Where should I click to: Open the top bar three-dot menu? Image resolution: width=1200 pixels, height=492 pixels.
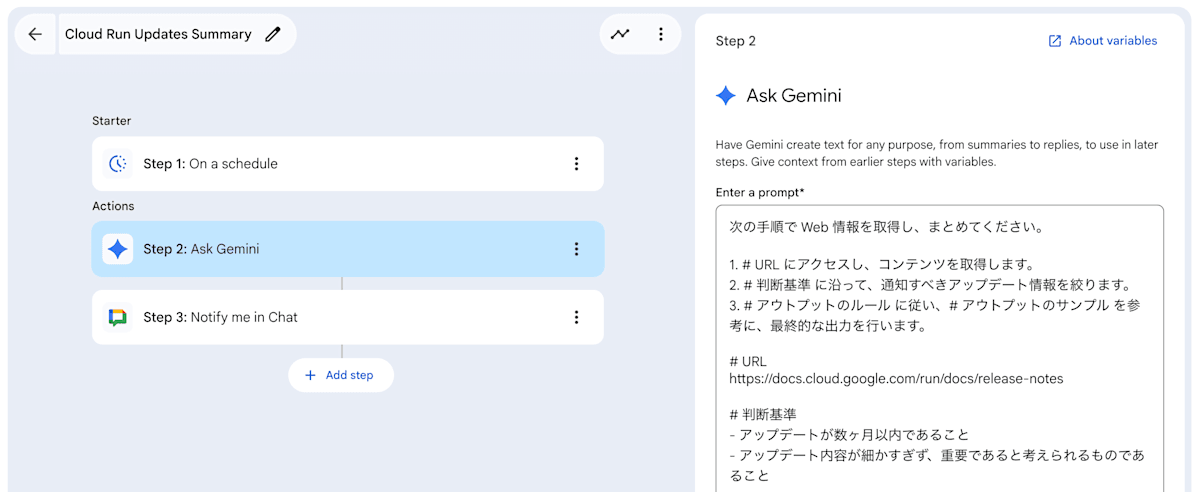661,34
